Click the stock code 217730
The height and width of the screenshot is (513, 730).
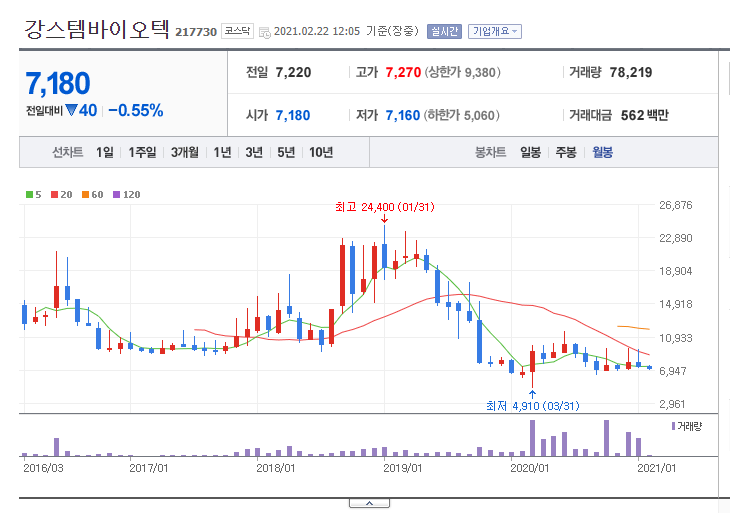click(x=196, y=32)
